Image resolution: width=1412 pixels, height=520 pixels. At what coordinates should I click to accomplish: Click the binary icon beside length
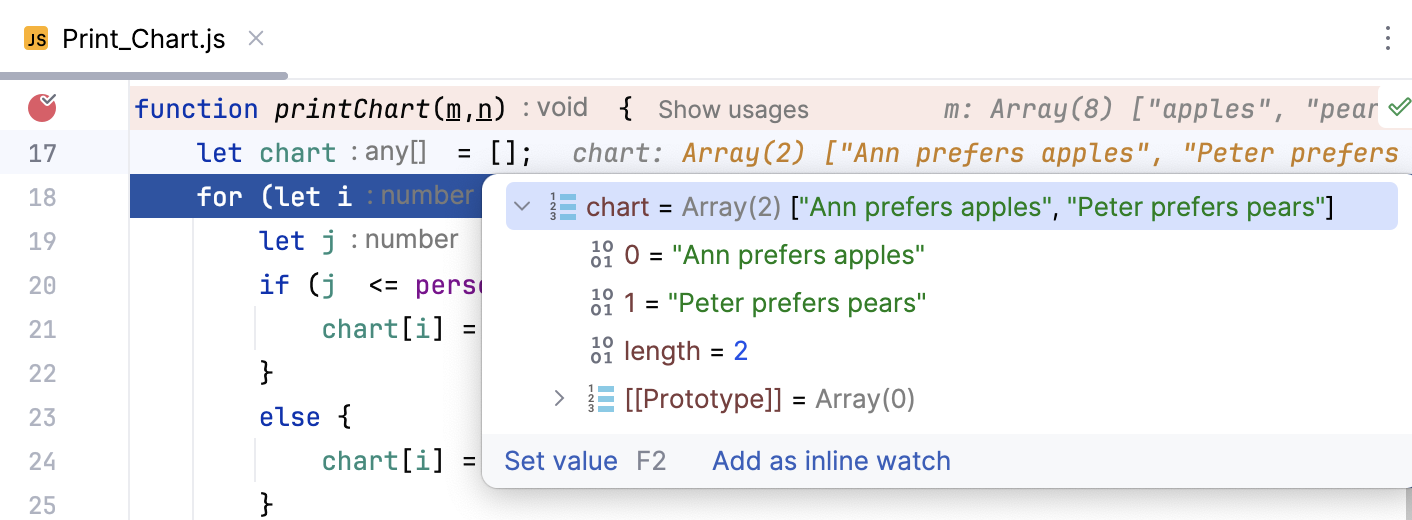602,351
